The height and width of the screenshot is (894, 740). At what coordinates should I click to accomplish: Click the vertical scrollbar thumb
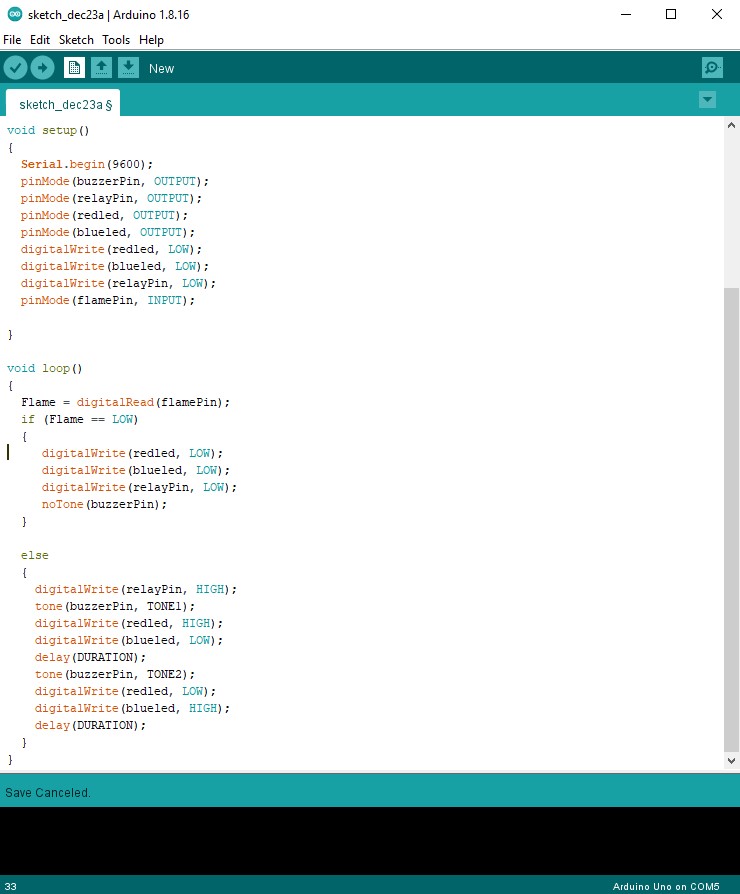tap(731, 520)
